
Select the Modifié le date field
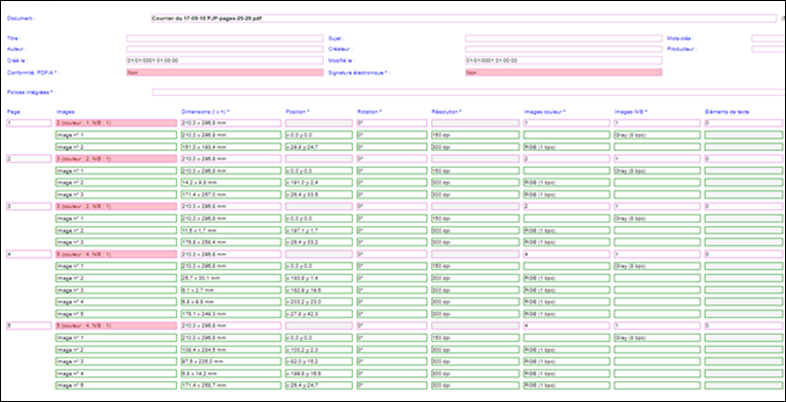click(560, 60)
